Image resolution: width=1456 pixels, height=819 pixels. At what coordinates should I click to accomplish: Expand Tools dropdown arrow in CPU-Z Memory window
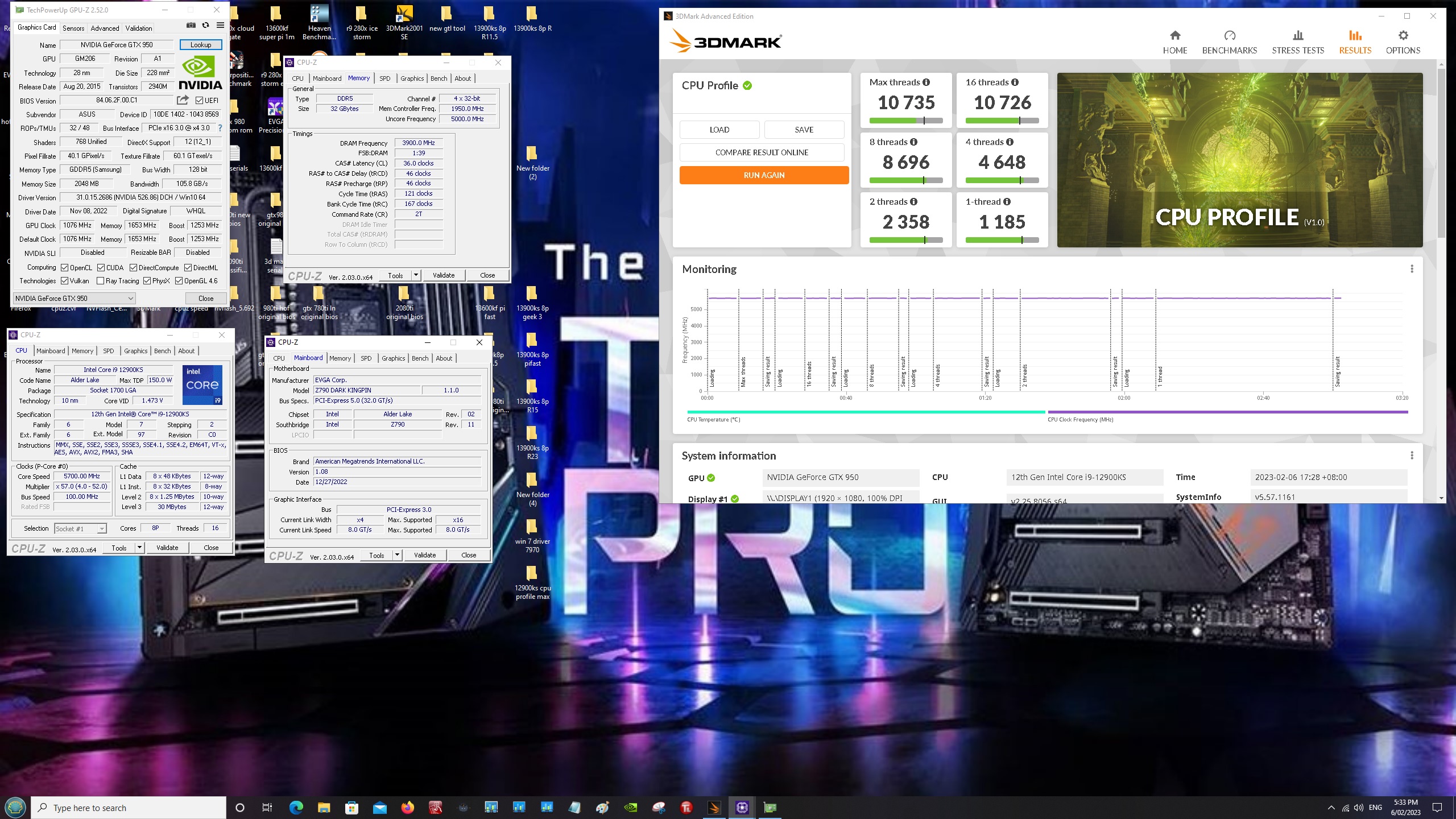coord(416,275)
